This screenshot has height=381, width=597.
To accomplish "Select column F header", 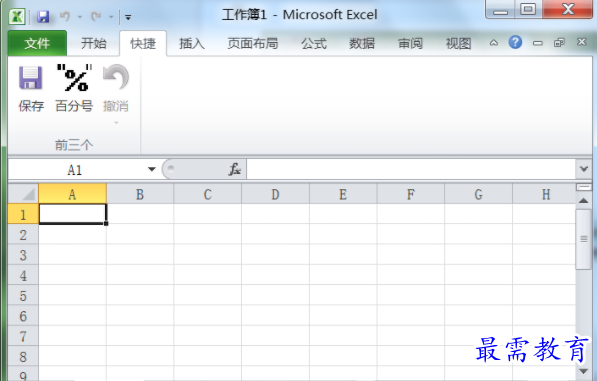I will coord(411,194).
